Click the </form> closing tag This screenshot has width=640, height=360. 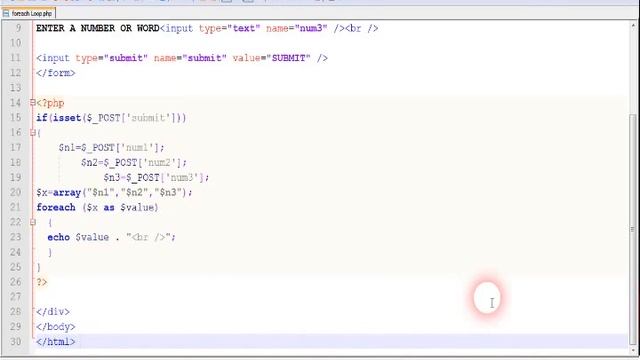pyautogui.click(x=56, y=73)
